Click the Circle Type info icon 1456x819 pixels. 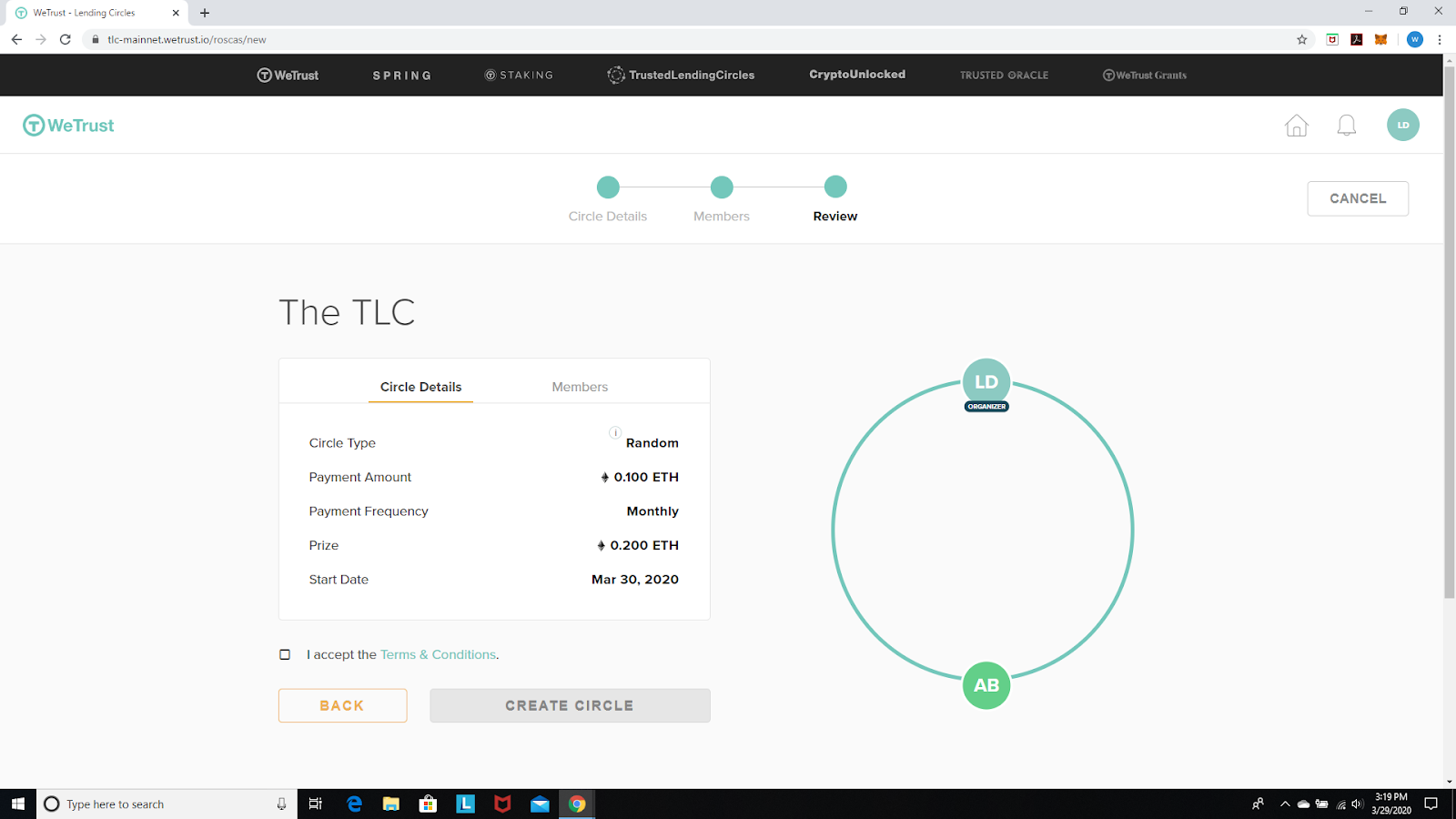[615, 432]
